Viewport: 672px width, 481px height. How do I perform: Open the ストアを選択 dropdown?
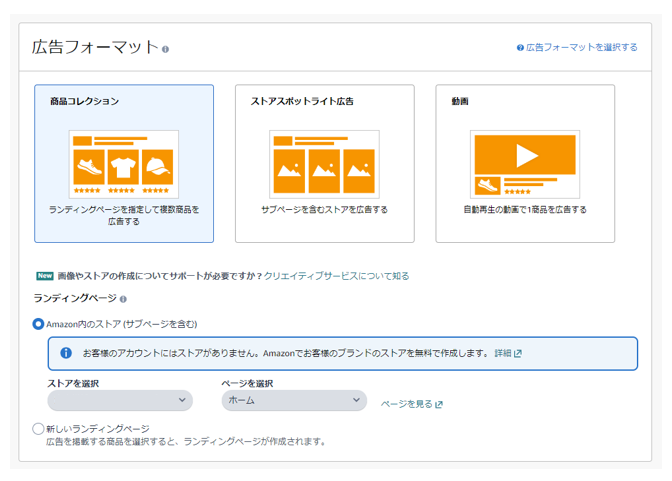click(x=120, y=400)
